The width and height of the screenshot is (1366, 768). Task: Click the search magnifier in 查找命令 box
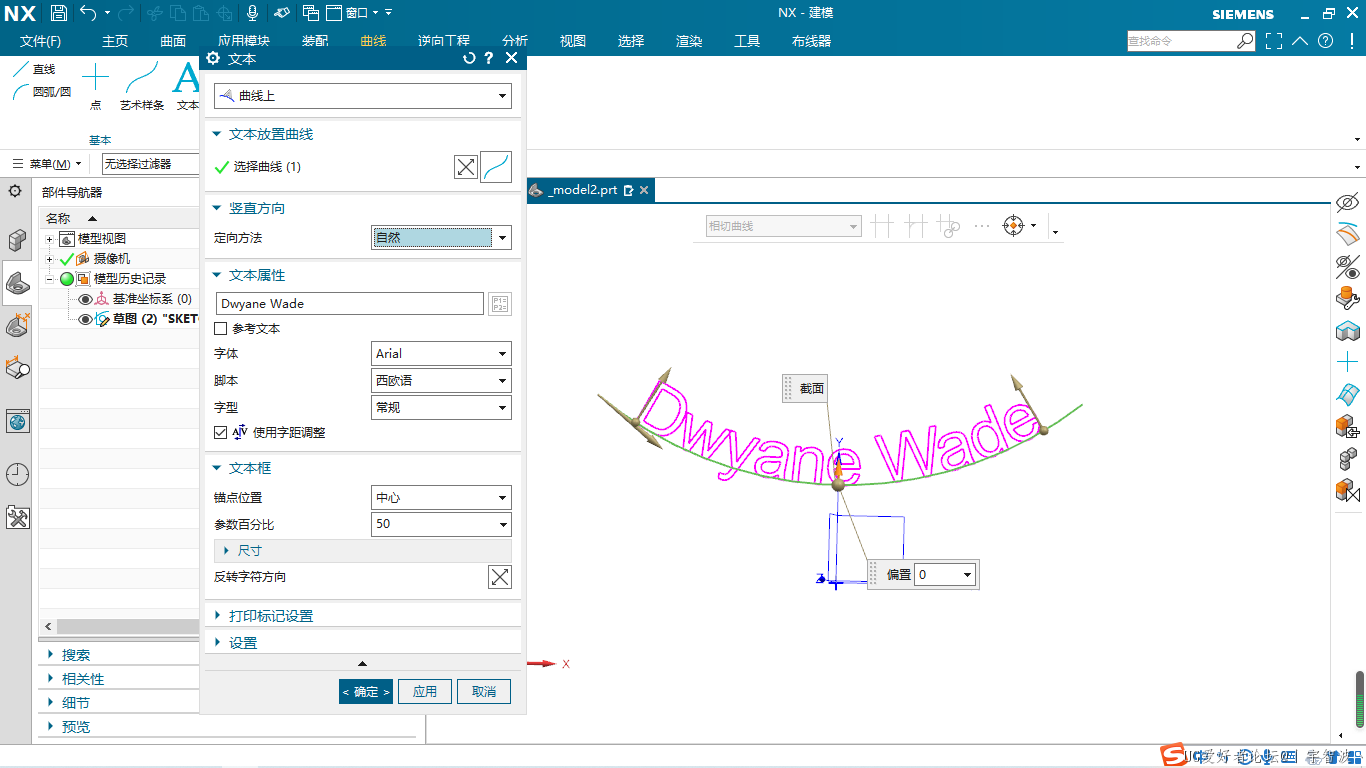(x=1245, y=41)
